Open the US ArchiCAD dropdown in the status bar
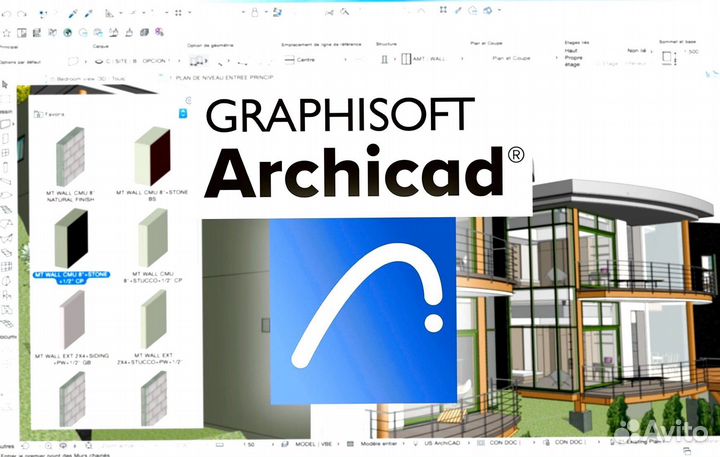The width and height of the screenshot is (720, 457). click(442, 444)
